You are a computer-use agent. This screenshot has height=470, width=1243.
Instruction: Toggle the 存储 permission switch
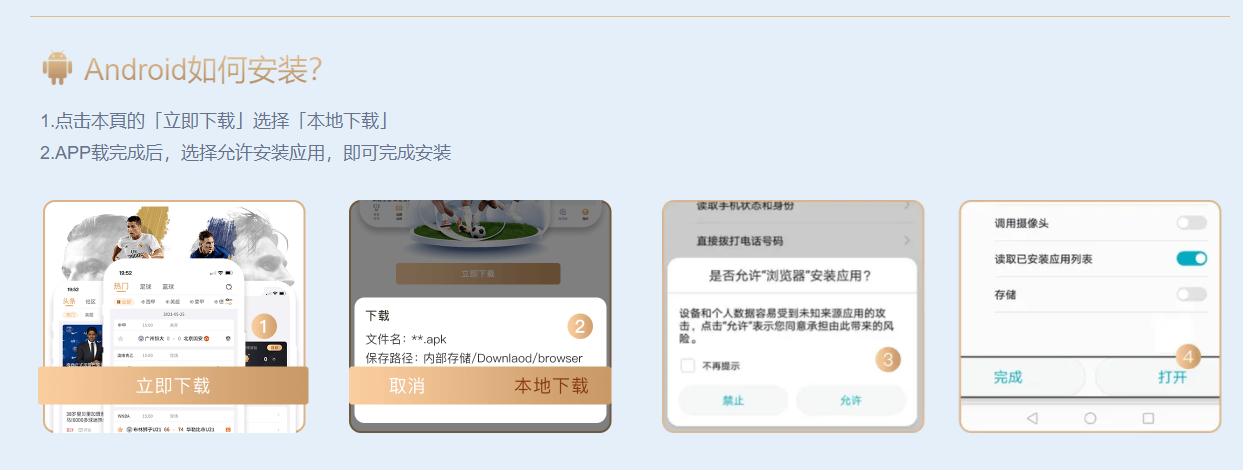click(1192, 294)
